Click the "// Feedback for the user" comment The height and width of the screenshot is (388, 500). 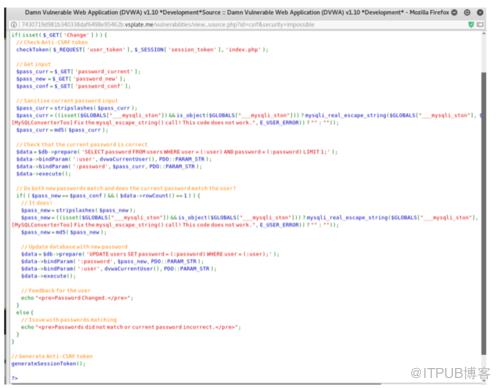point(56,290)
